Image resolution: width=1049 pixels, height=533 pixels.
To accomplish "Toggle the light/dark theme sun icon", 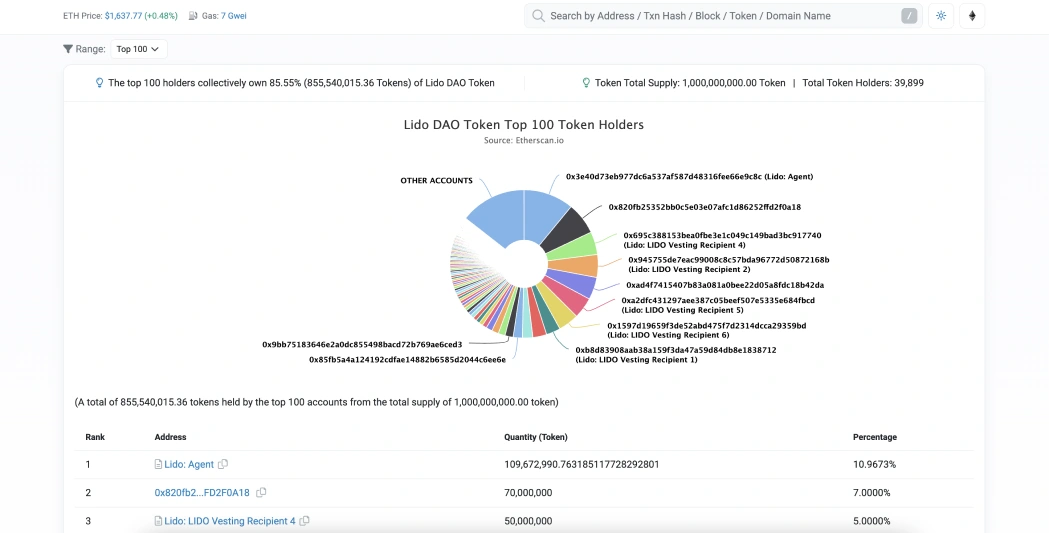I will [x=941, y=16].
